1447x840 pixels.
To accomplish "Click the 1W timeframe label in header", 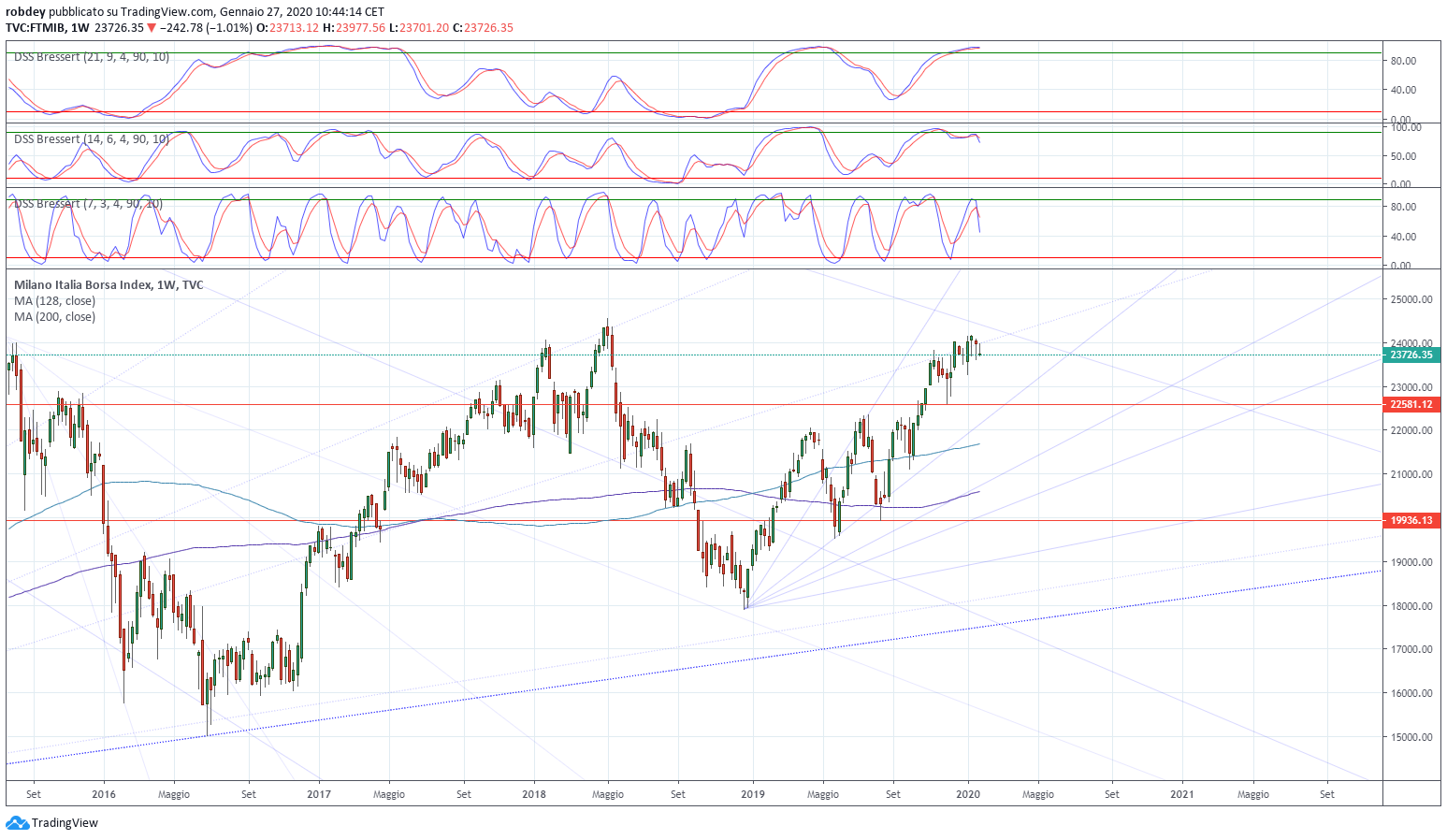I will 80,28.
